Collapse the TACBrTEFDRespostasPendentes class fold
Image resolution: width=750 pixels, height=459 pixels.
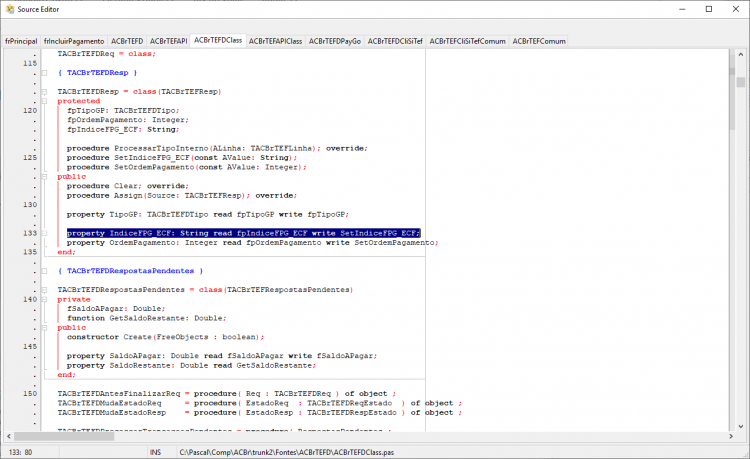(44, 290)
